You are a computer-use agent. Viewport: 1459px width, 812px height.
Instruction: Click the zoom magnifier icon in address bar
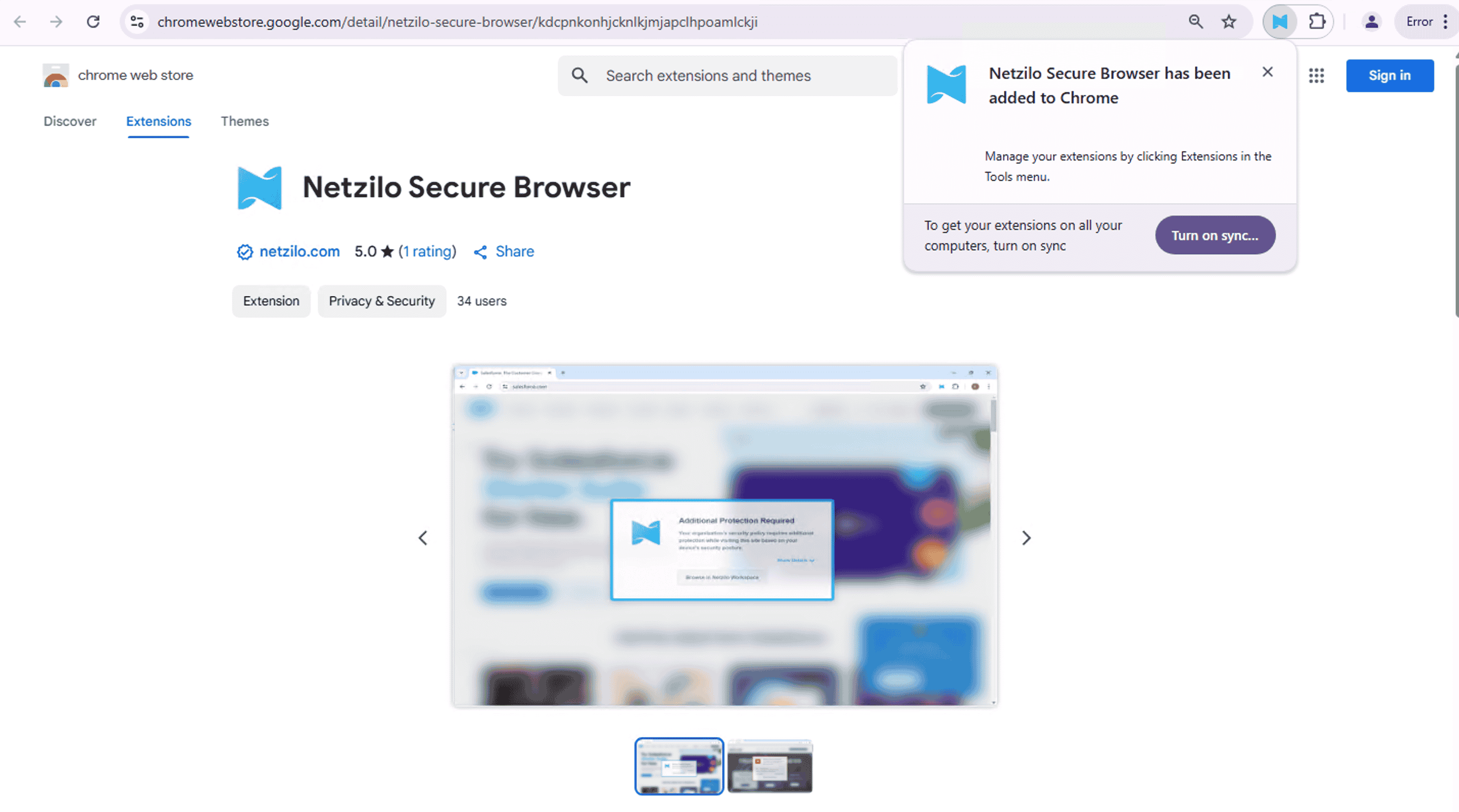[x=1195, y=21]
